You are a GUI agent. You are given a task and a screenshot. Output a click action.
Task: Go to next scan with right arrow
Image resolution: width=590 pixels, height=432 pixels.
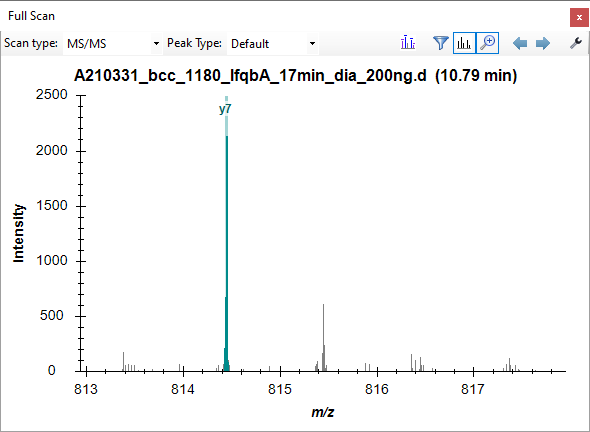coord(543,43)
